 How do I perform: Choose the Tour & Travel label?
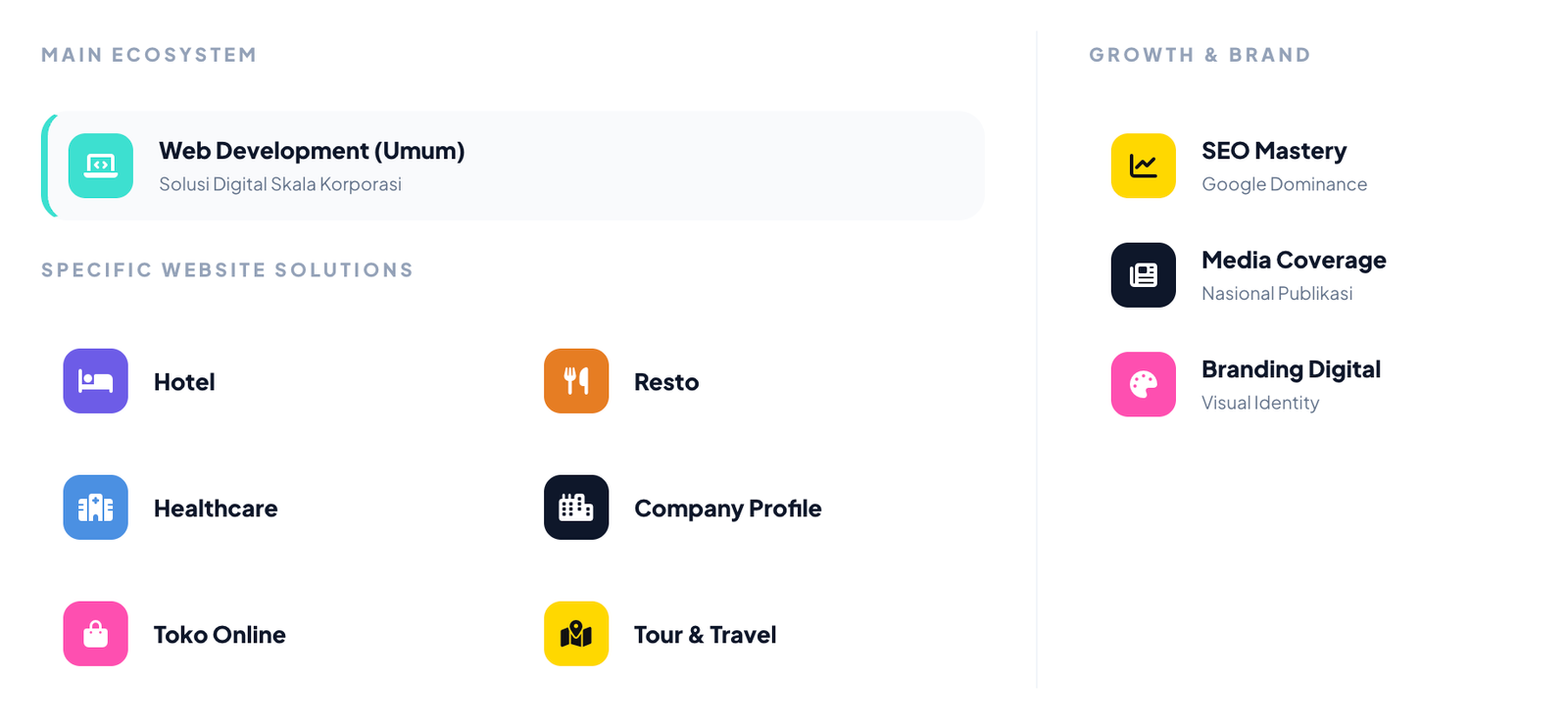pos(705,635)
